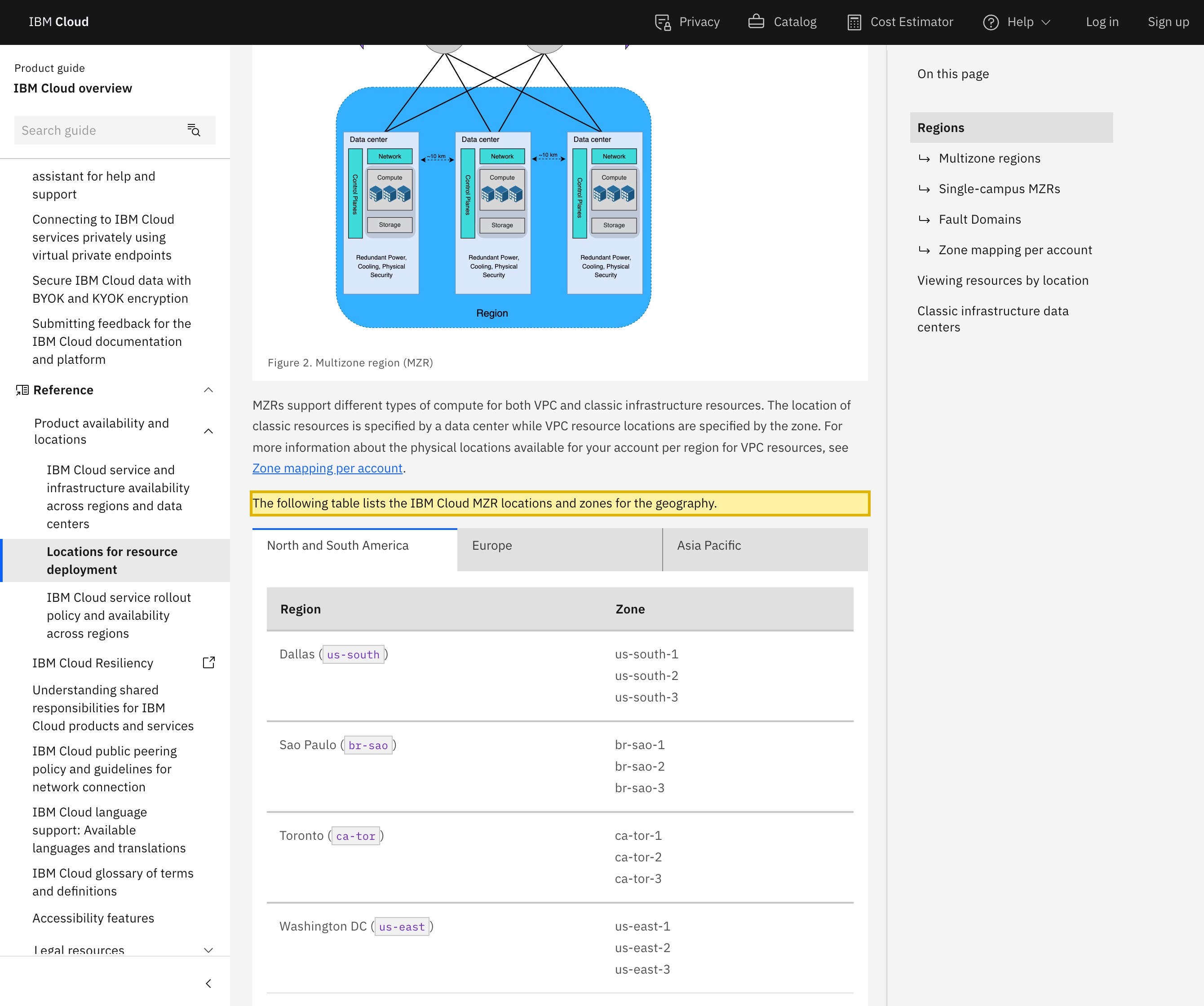1204x1006 pixels.
Task: Expand Legal resources section
Action: click(x=209, y=950)
